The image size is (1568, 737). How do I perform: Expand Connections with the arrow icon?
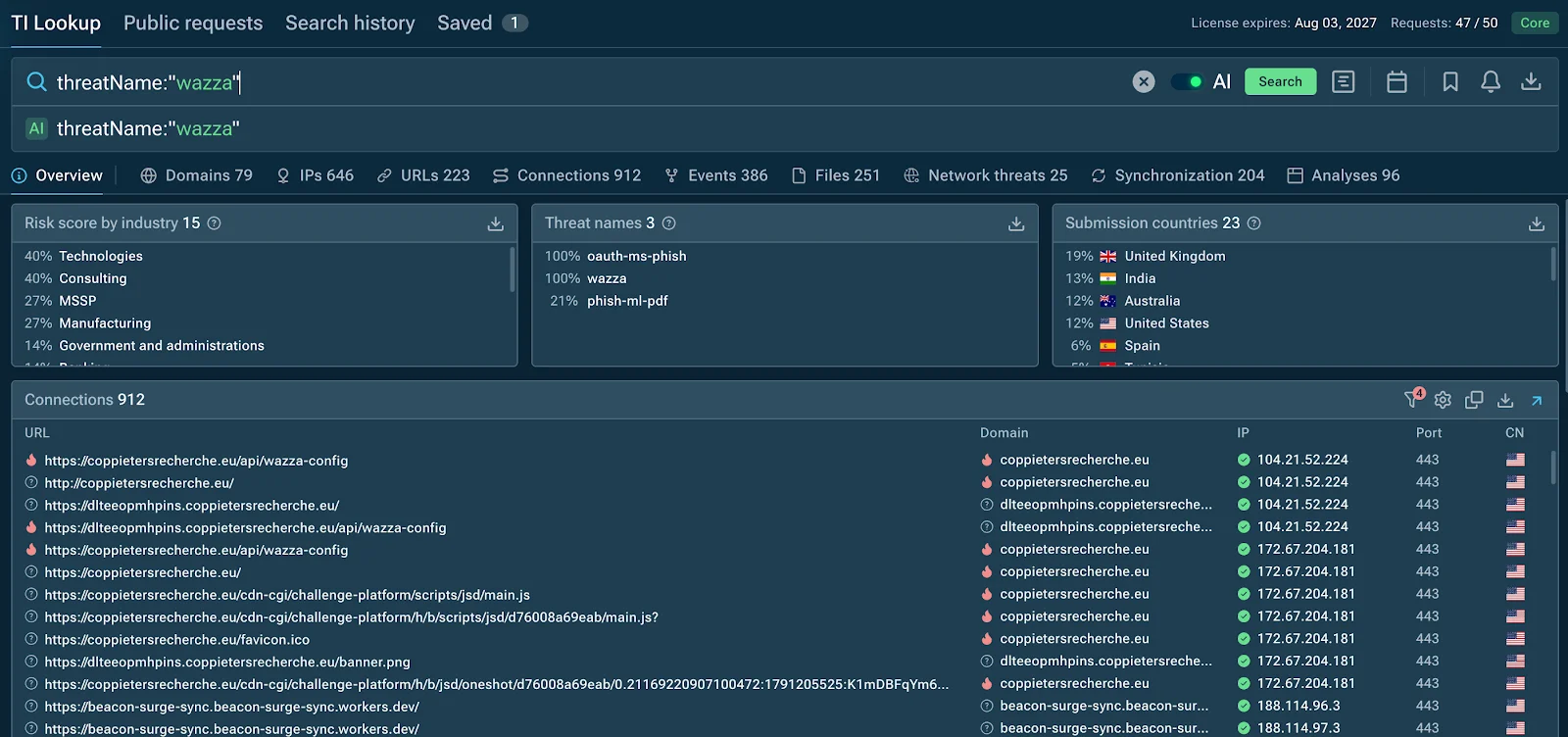click(1537, 400)
